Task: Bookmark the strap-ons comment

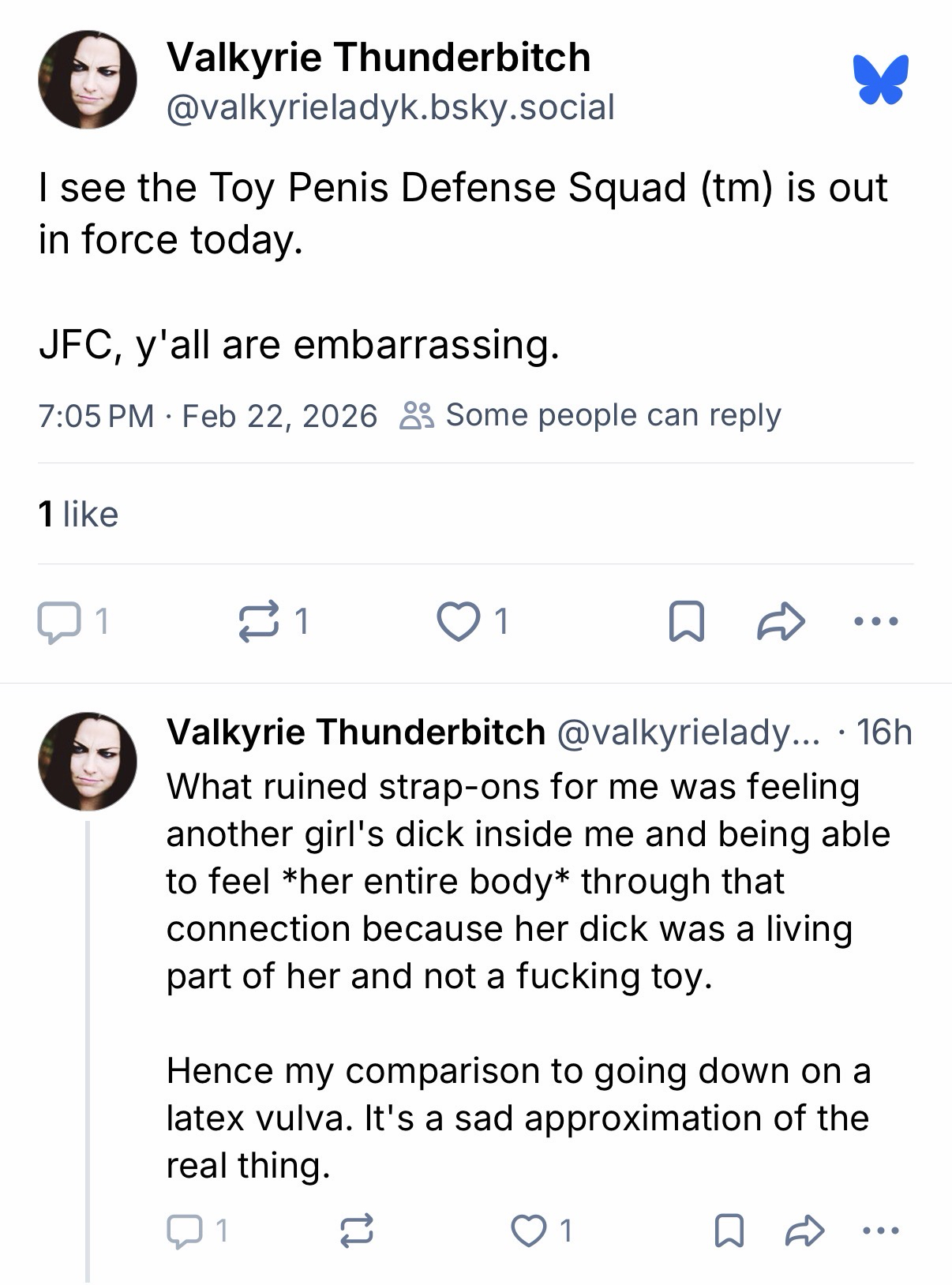Action: pos(728,1231)
